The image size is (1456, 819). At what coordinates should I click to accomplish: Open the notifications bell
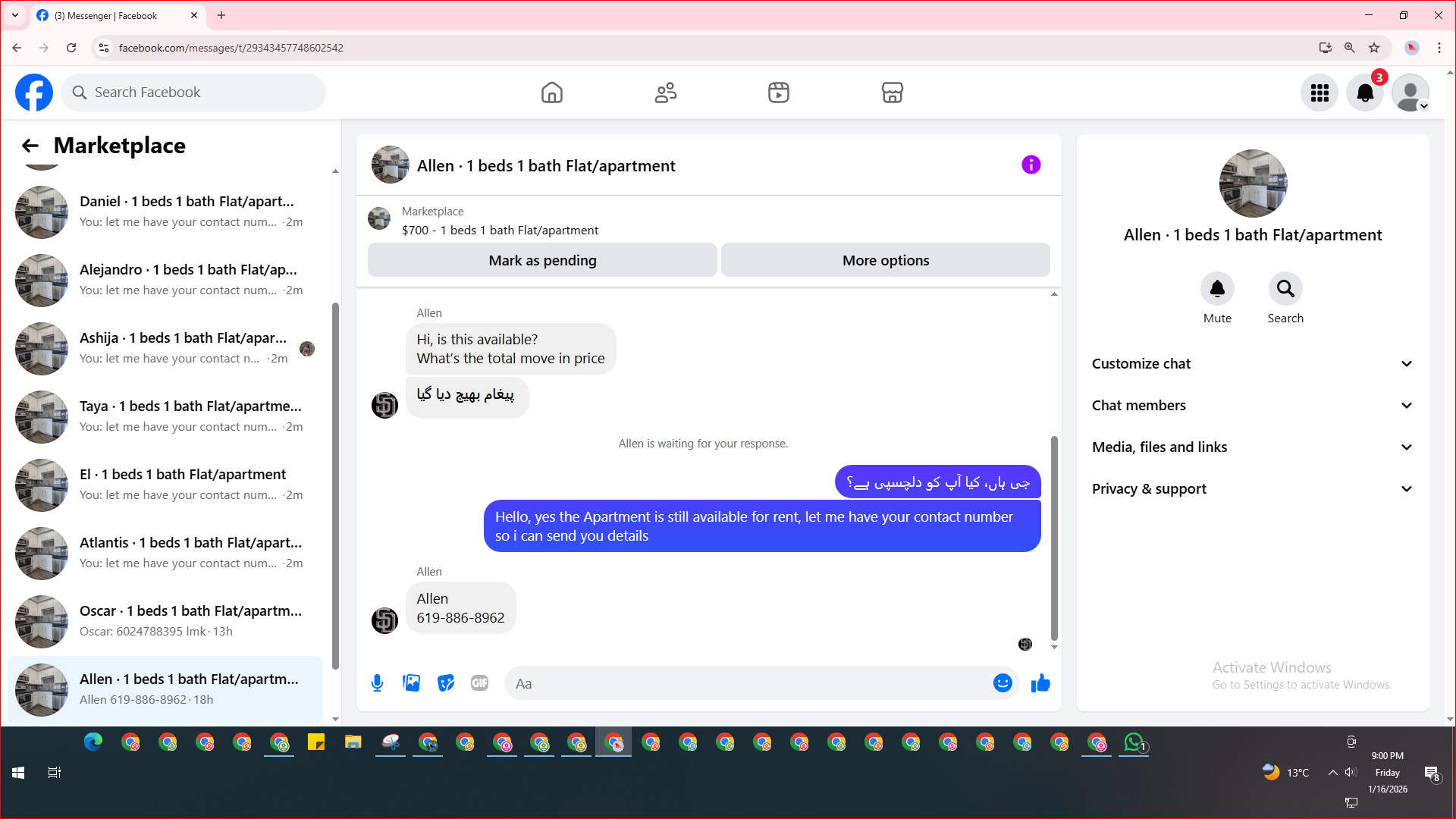1364,93
